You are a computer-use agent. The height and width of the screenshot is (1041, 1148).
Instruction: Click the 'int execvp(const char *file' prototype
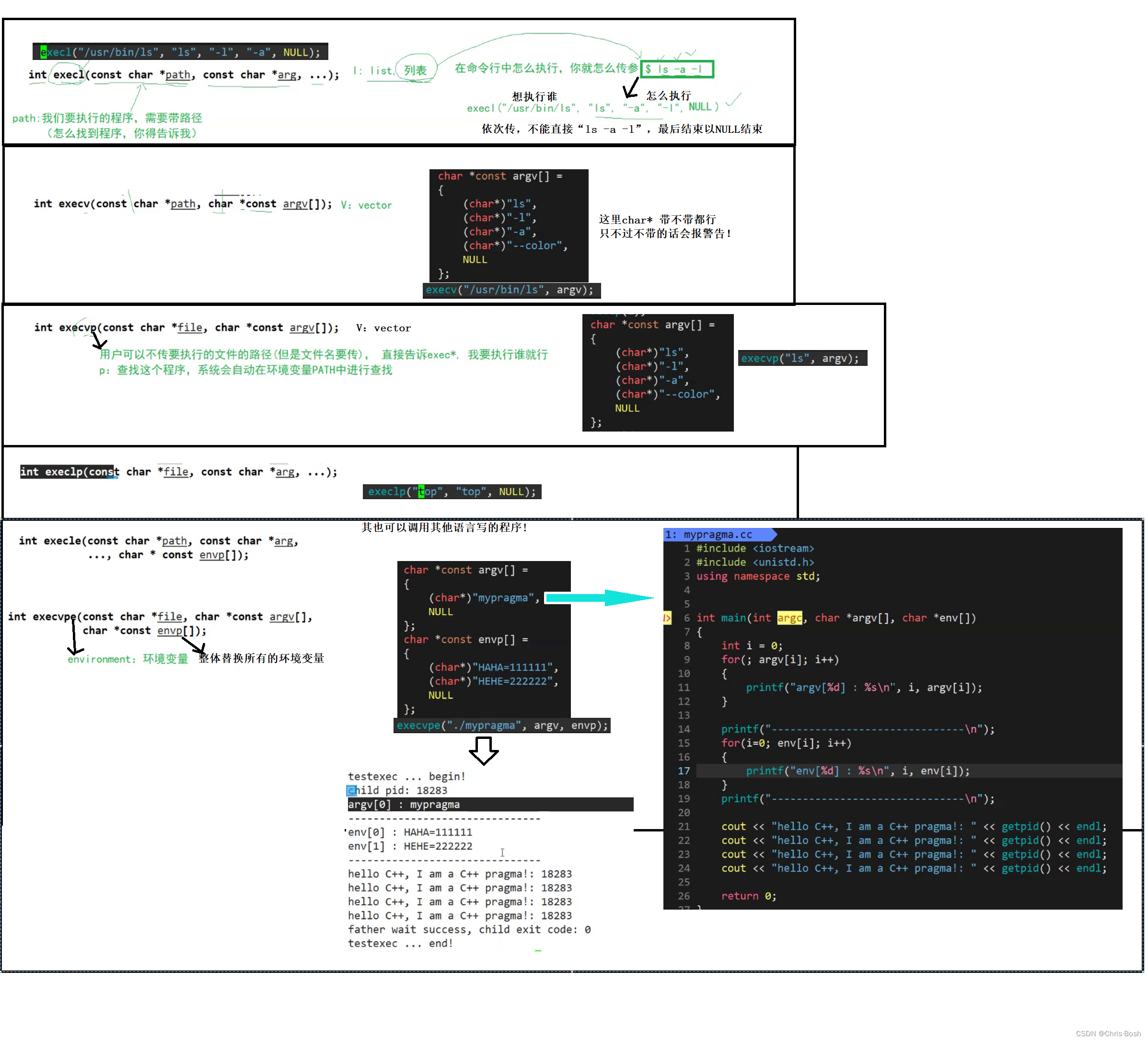[186, 328]
